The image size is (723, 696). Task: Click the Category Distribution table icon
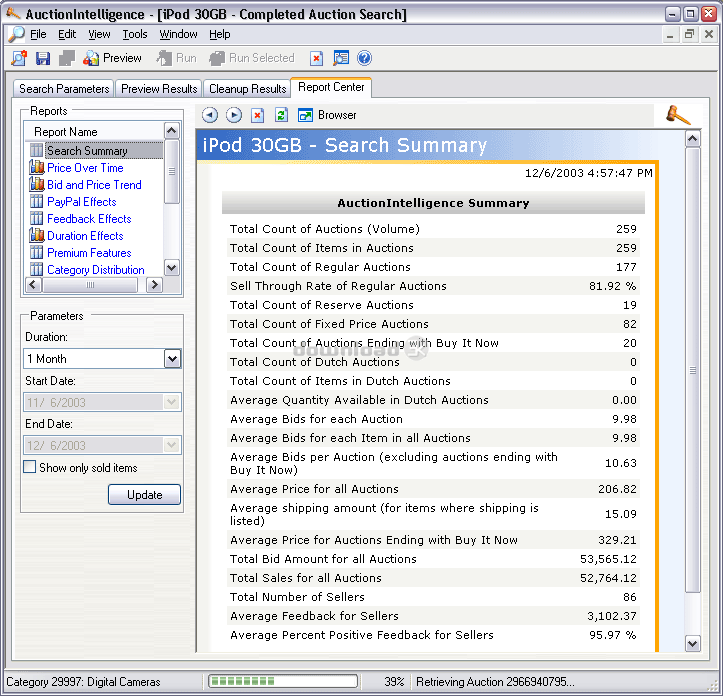pyautogui.click(x=36, y=269)
